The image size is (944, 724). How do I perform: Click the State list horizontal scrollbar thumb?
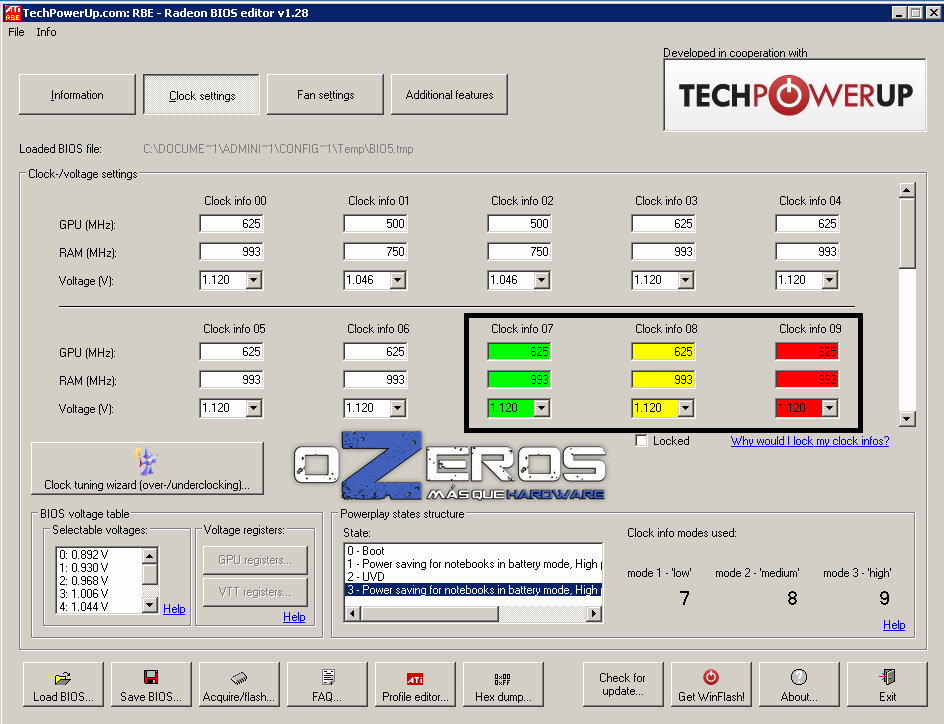point(430,613)
